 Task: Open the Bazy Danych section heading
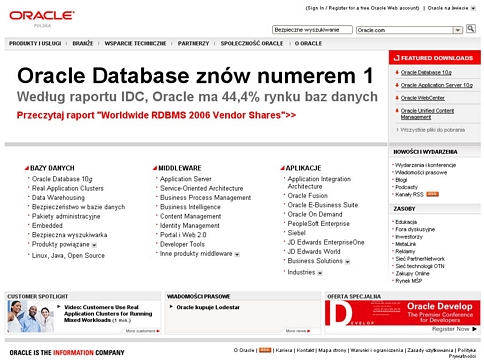click(x=52, y=168)
